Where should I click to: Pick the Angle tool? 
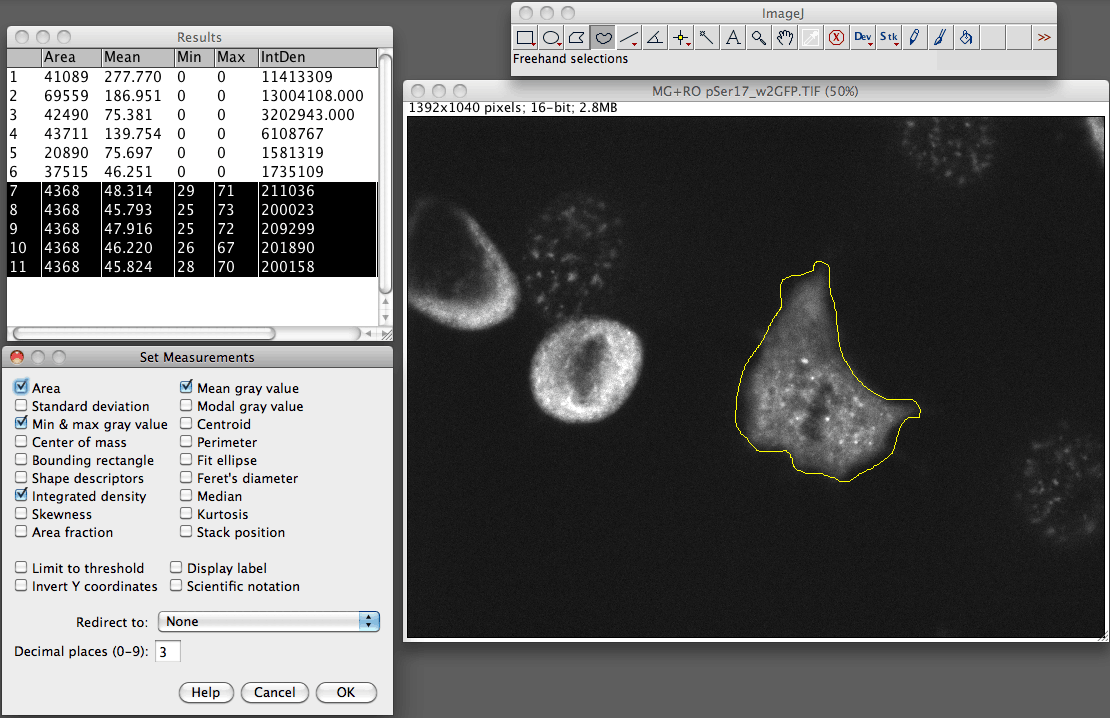pos(655,38)
